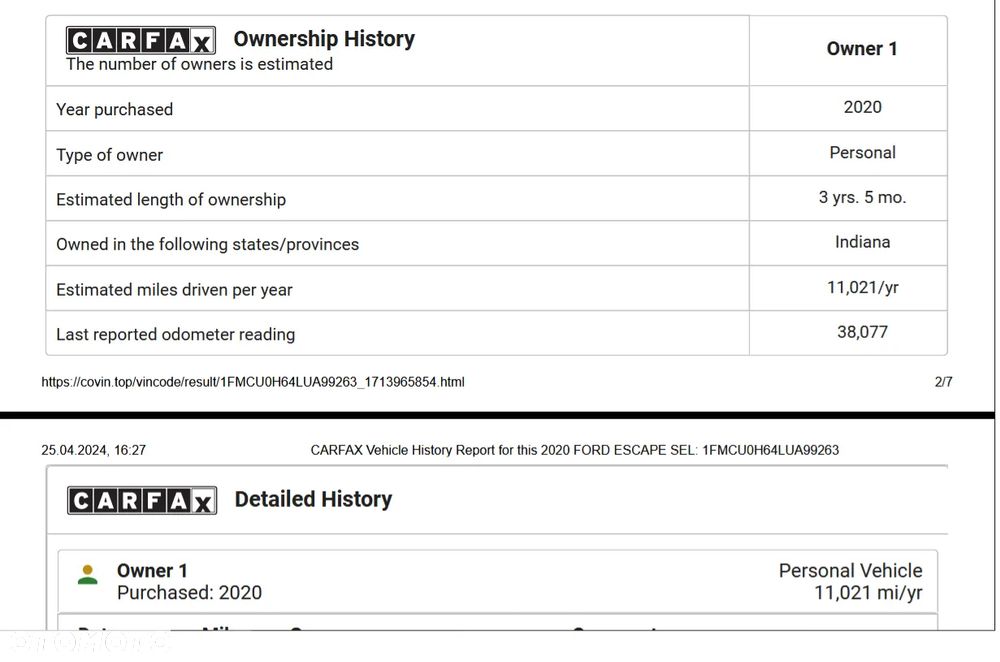Click the CARFAX logo beside Ownership History
The width and height of the screenshot is (1000, 662).
coord(141,40)
